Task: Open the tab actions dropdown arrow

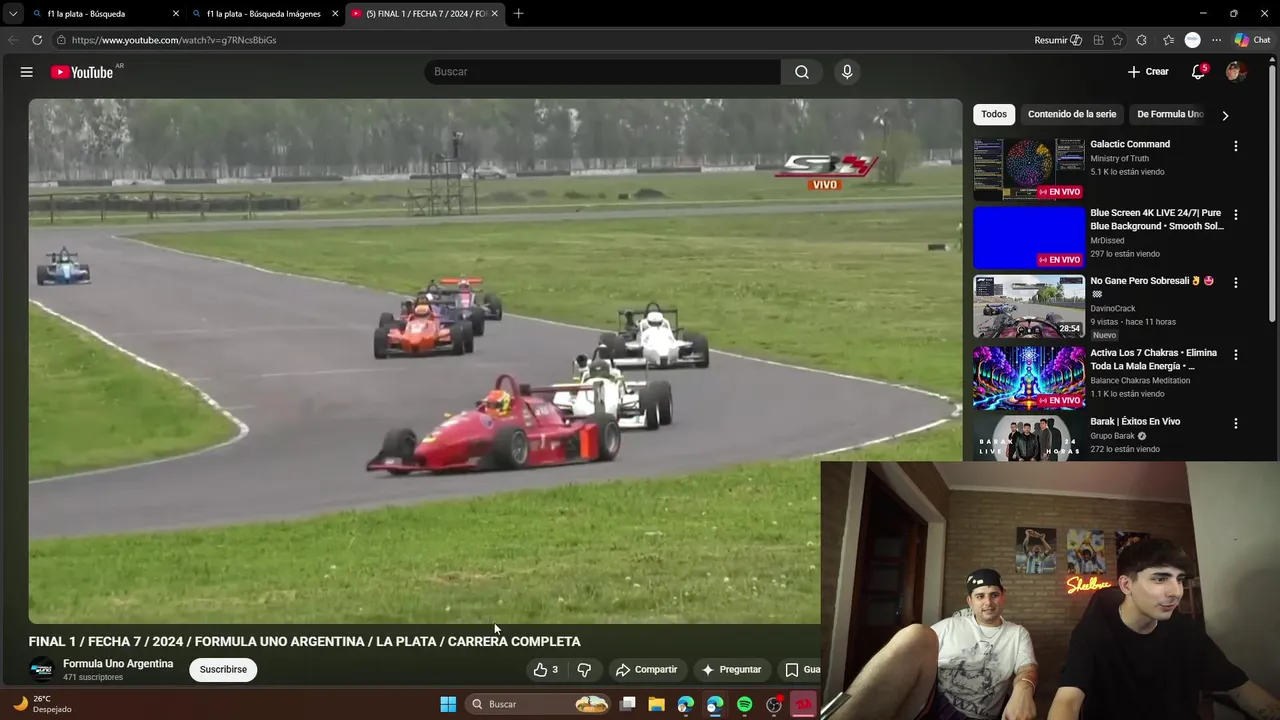Action: pos(12,14)
